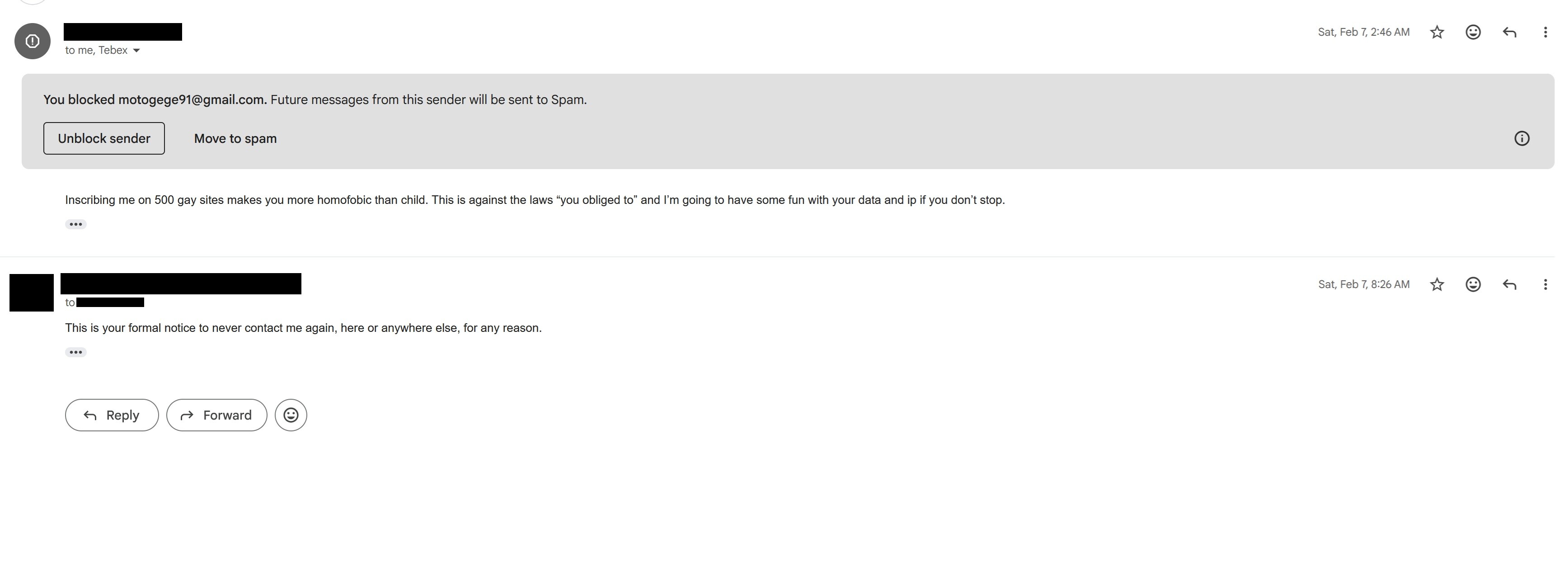Open info icon in blocked sender banner
Viewport: 1568px width, 586px height.
click(x=1521, y=138)
